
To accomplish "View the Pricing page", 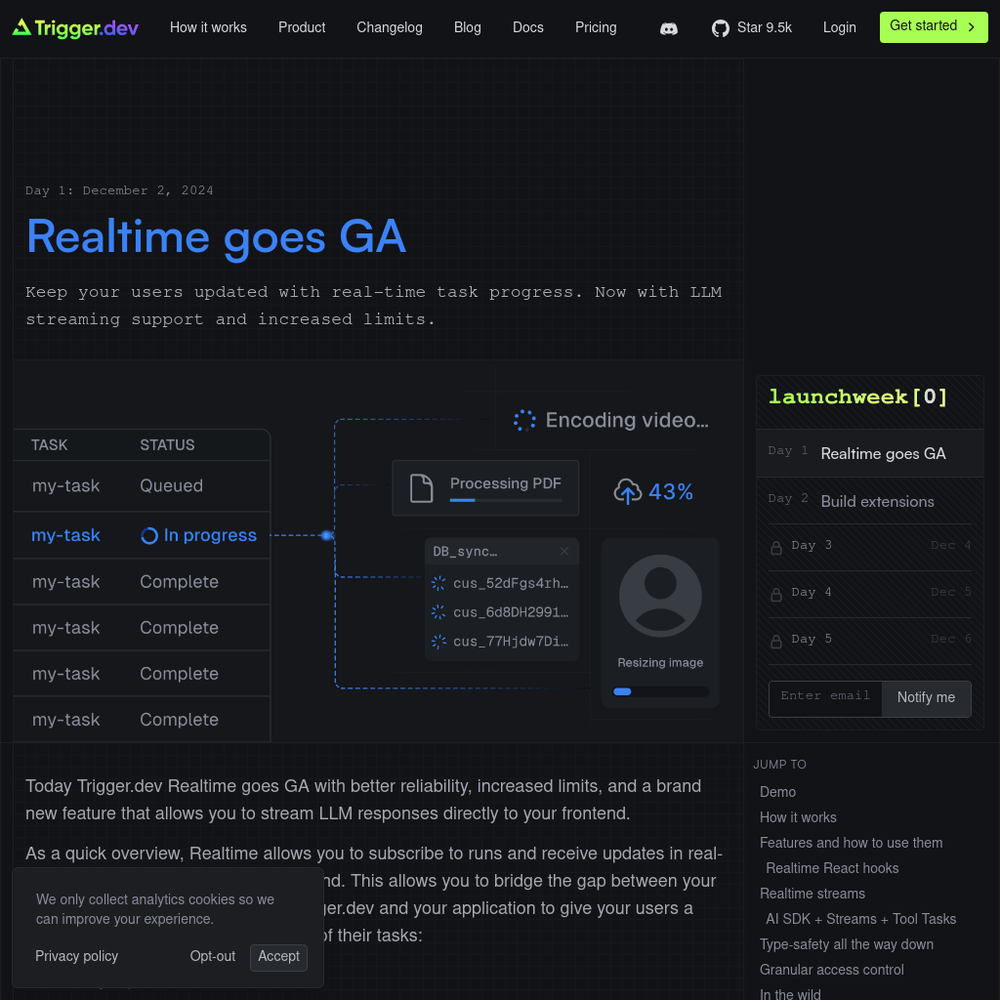I will (x=596, y=27).
